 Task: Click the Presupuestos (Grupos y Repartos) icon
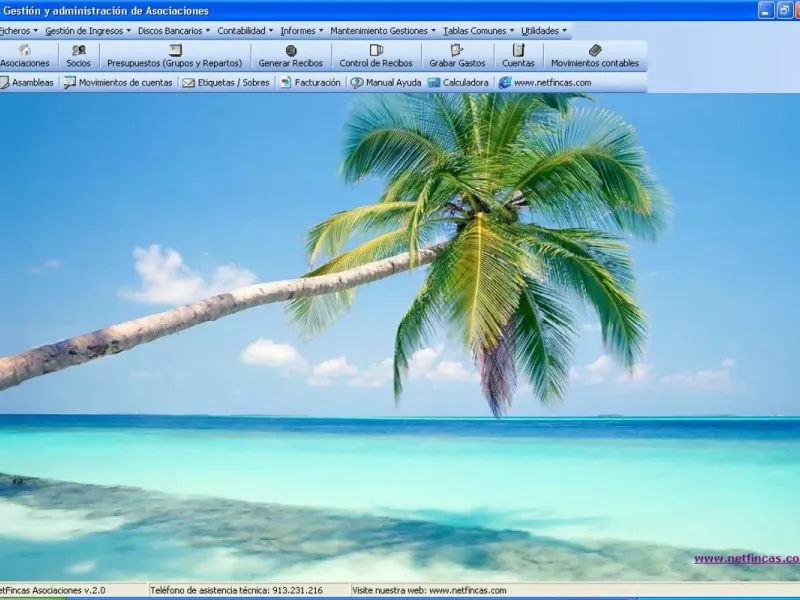pos(175,50)
